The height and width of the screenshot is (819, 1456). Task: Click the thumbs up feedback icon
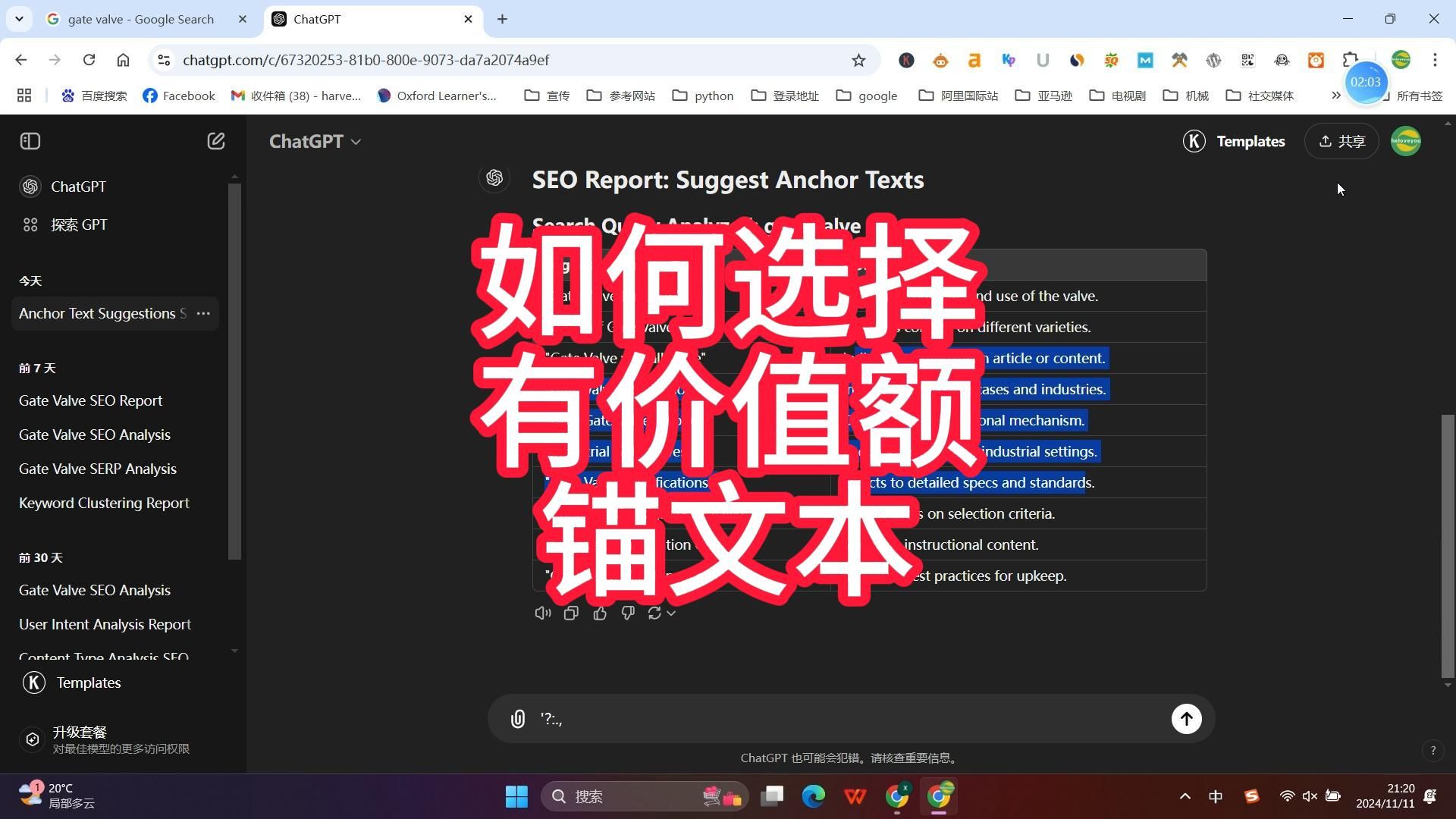coord(598,612)
